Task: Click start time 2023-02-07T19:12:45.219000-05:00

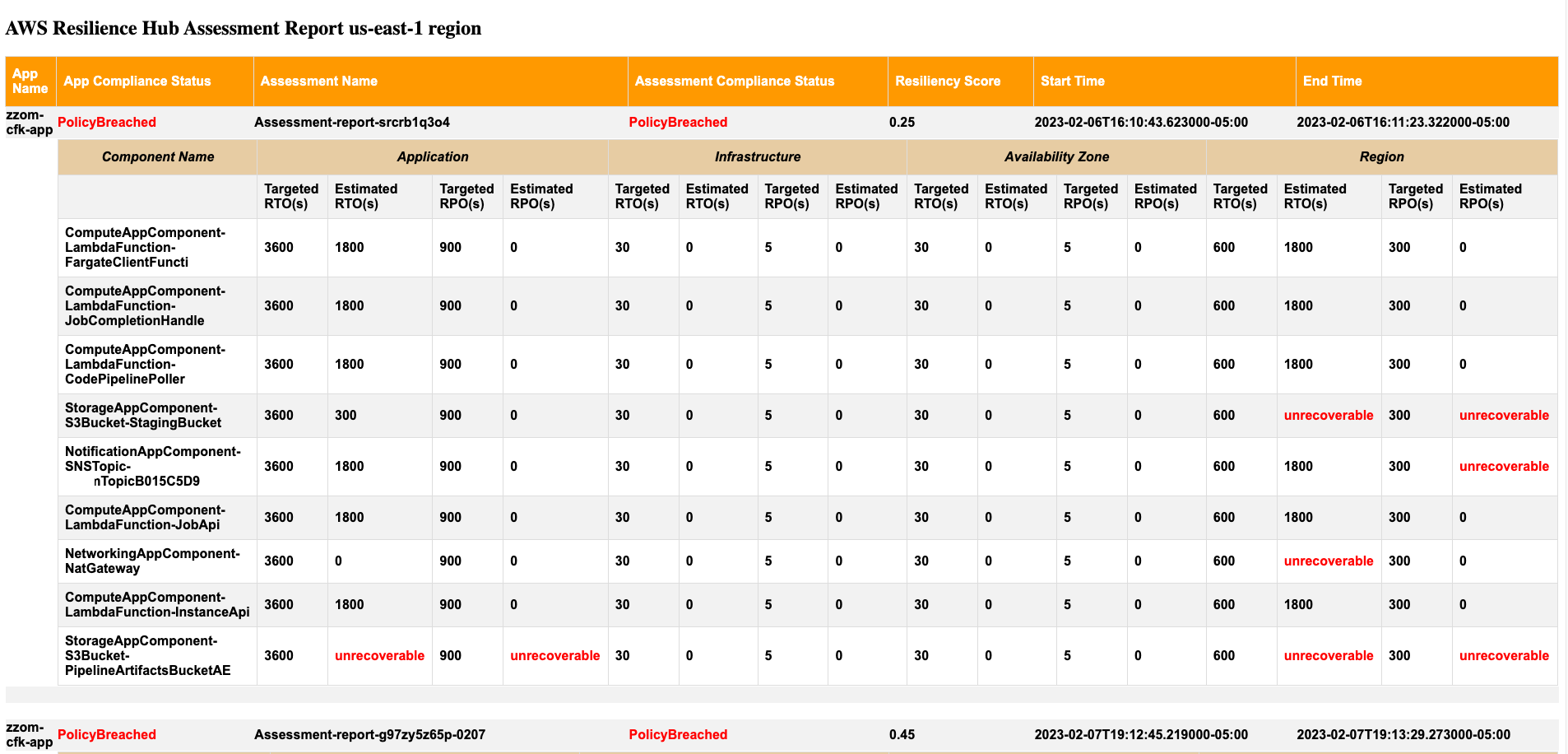Action: tap(1141, 735)
